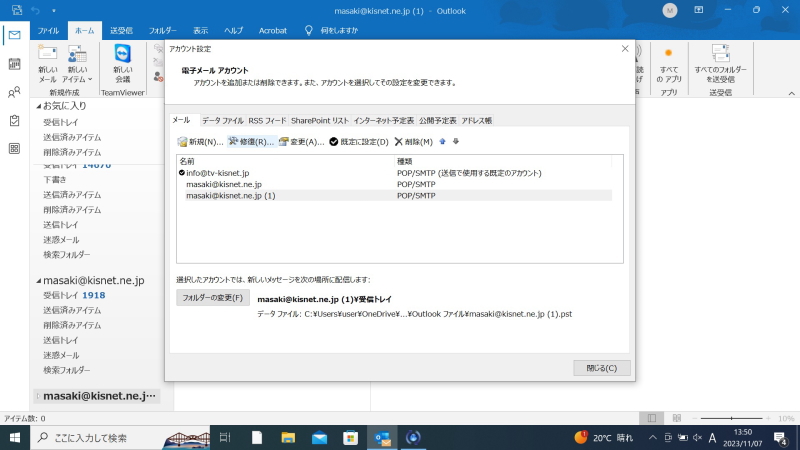Open the ヘルプ ribbon tab
Screen dimensions: 800x450
point(233,31)
